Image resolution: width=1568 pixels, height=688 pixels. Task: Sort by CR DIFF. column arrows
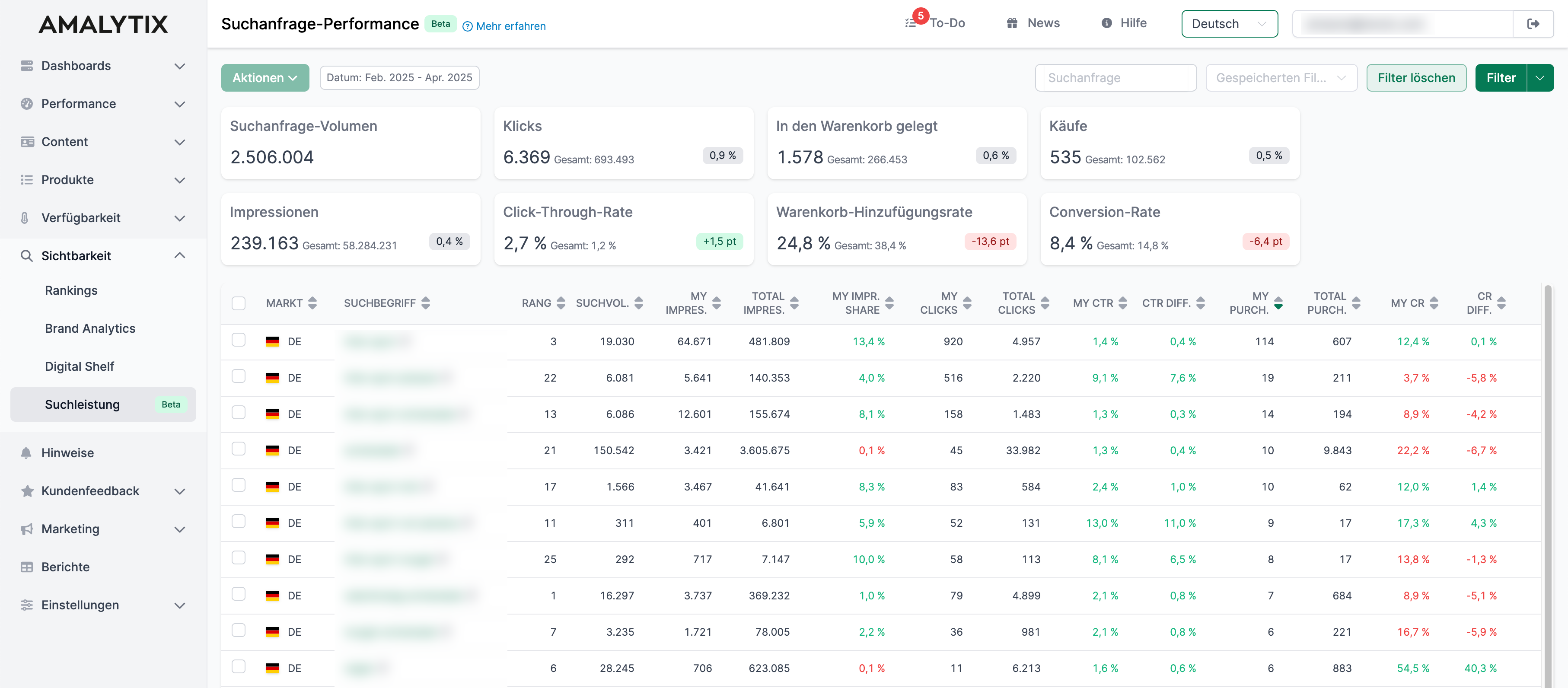point(1501,303)
